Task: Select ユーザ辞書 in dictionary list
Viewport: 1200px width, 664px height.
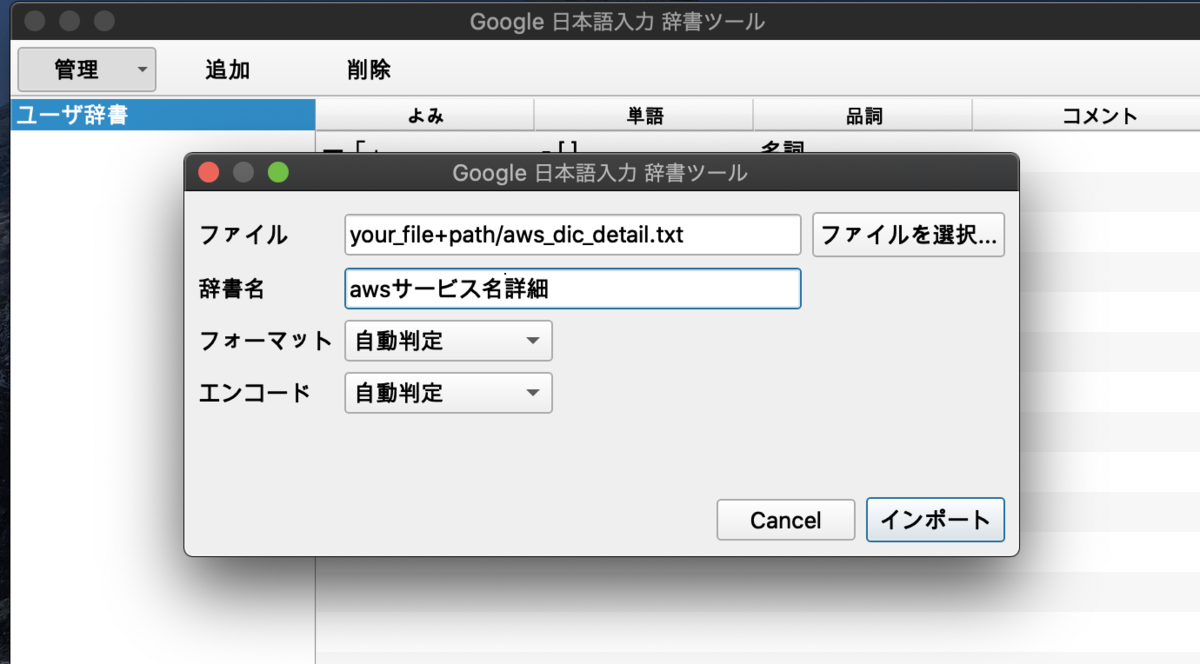Action: tap(163, 115)
